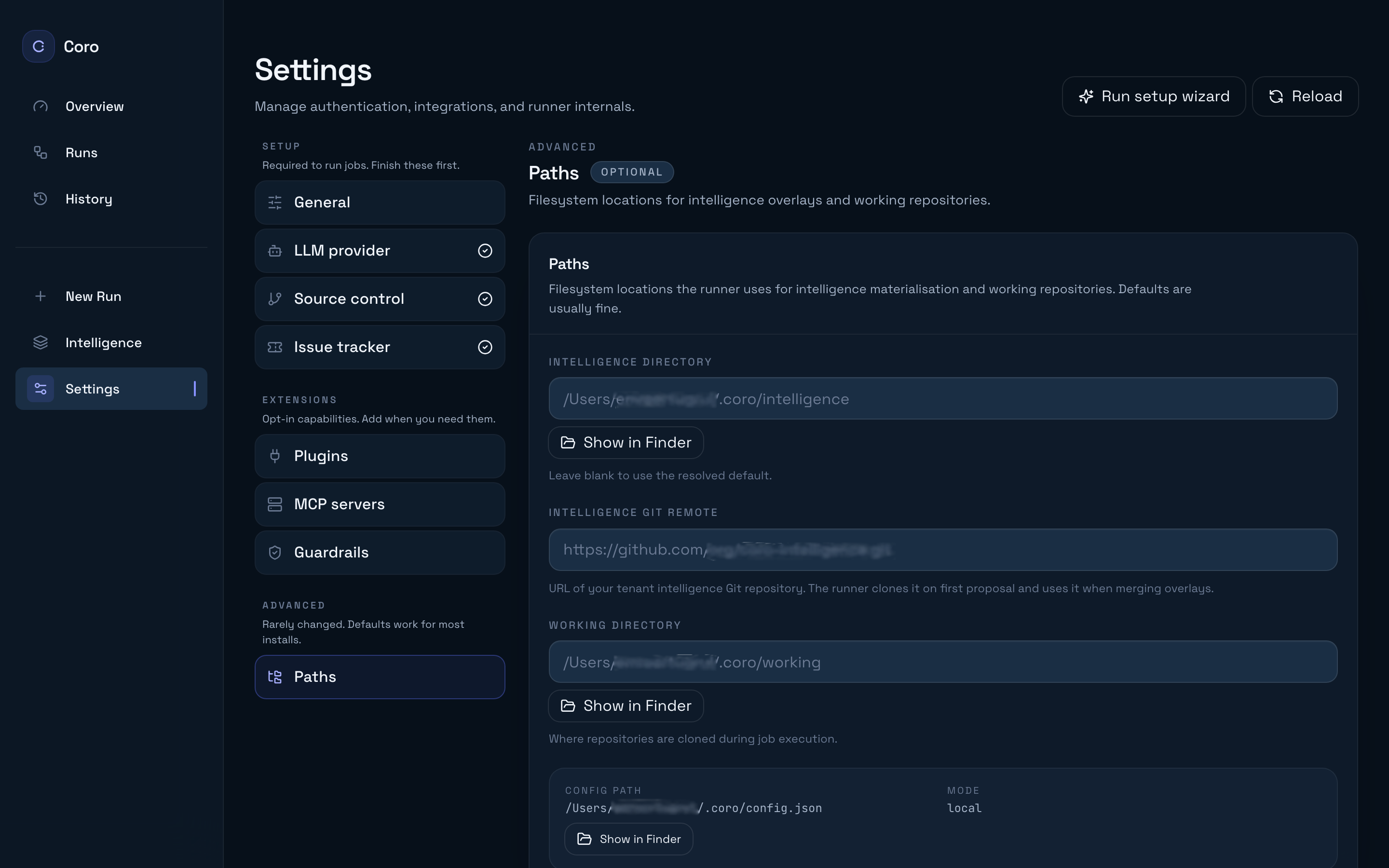Open the History page

[111, 199]
